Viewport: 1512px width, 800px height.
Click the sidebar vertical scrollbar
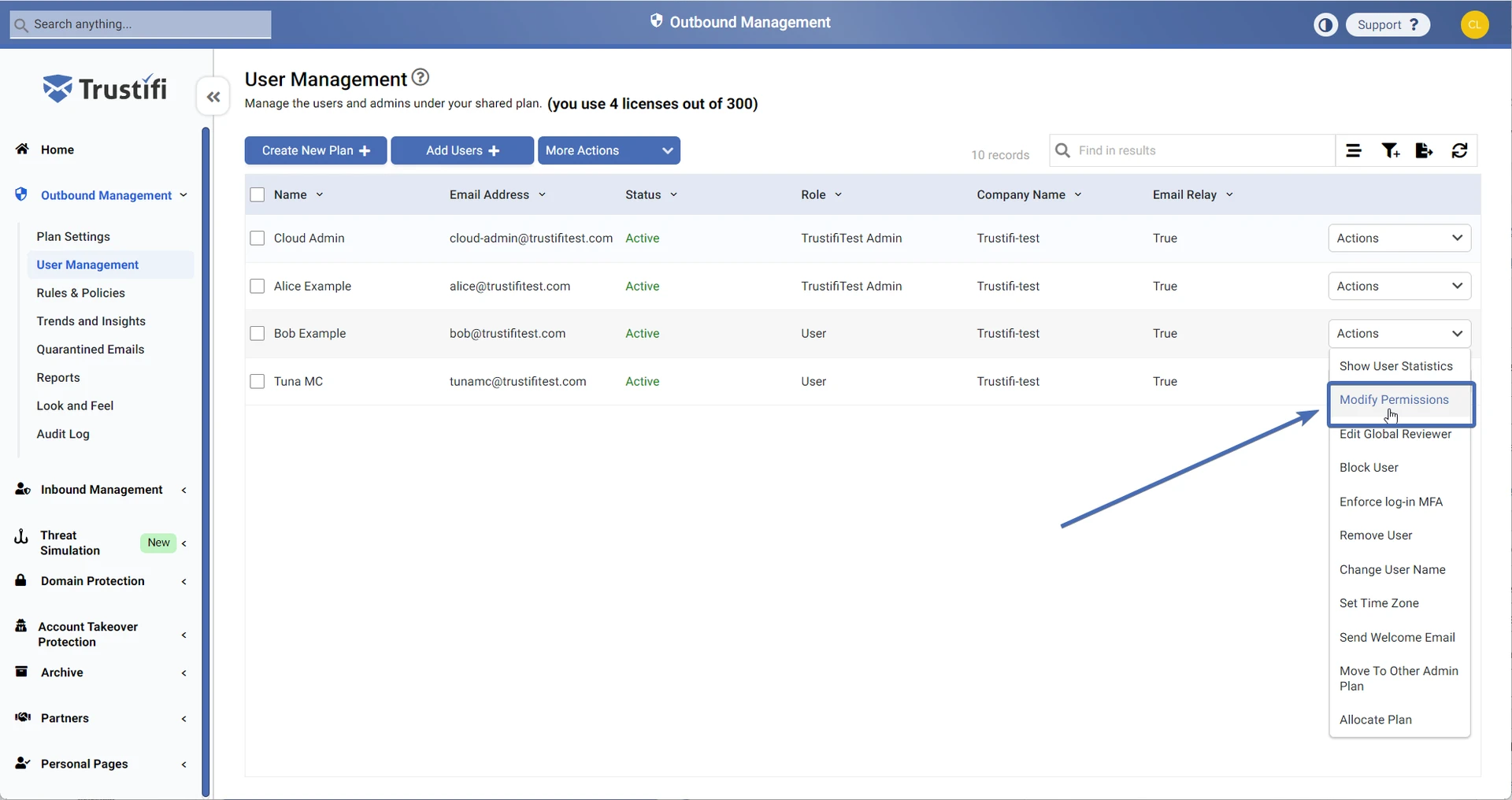[x=206, y=461]
